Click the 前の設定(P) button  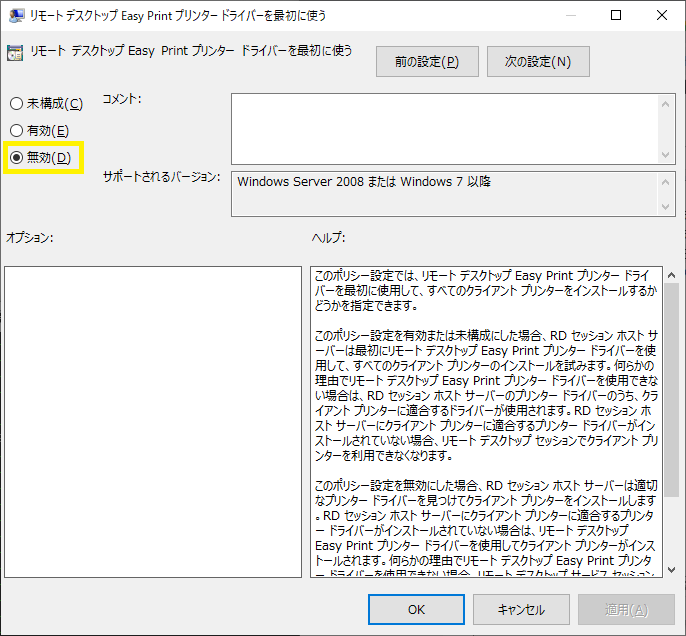427,62
